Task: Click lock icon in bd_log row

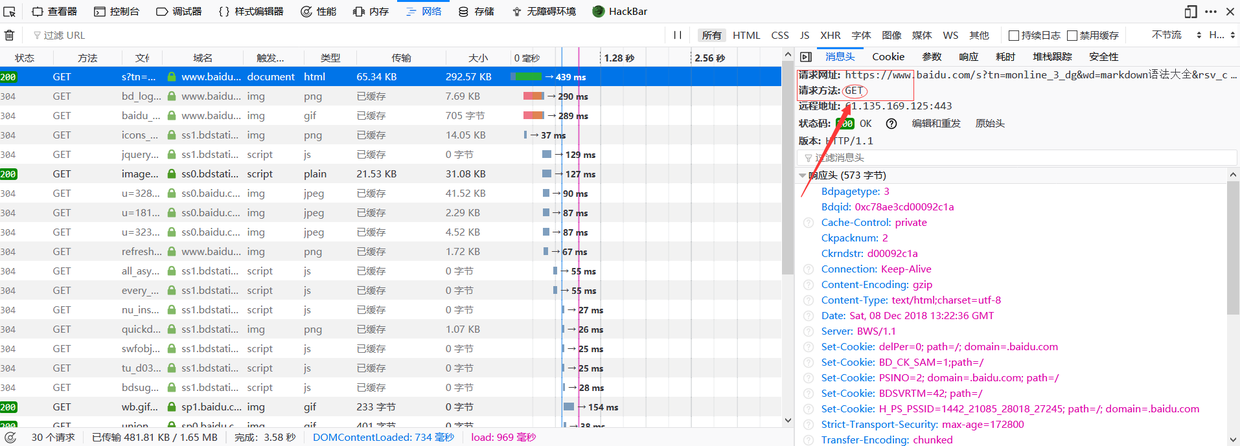Action: point(172,96)
